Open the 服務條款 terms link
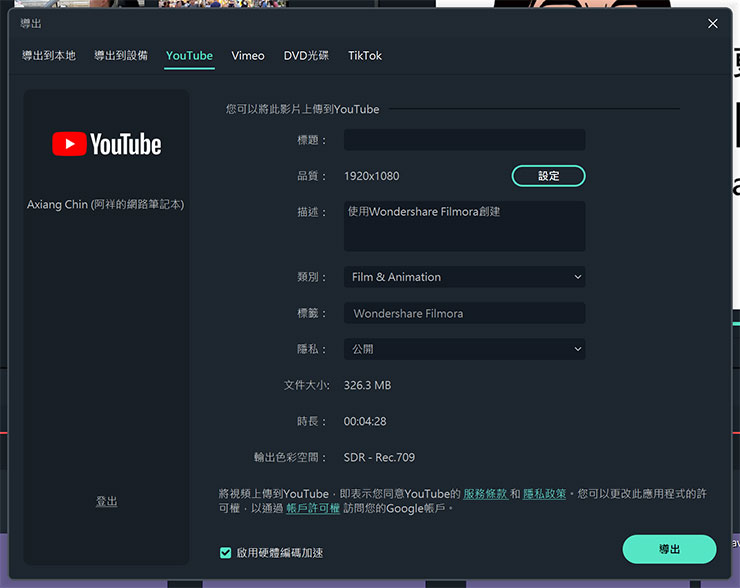This screenshot has width=740, height=588. point(485,494)
